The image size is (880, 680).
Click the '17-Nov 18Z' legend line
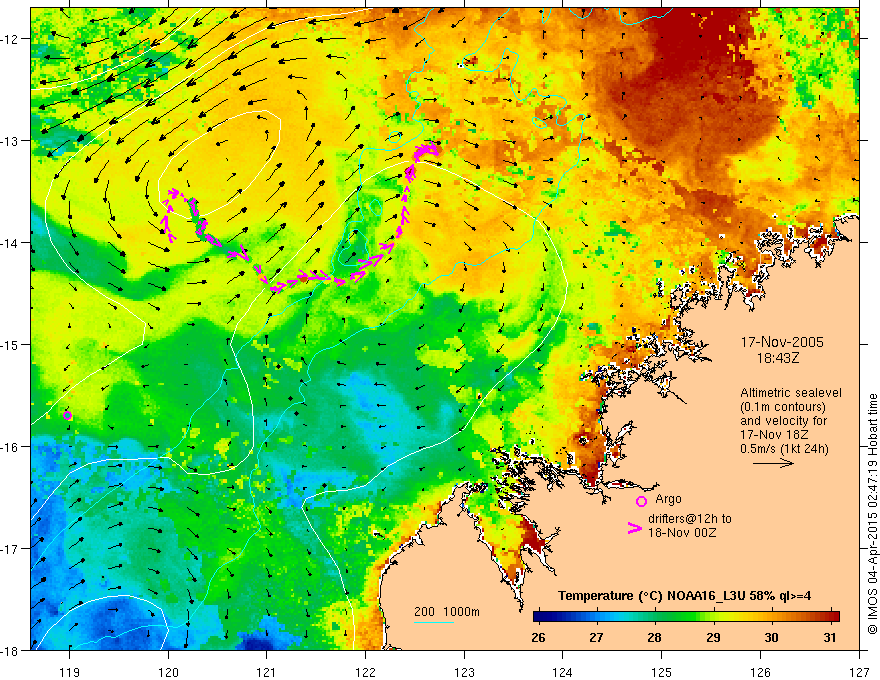[772, 435]
